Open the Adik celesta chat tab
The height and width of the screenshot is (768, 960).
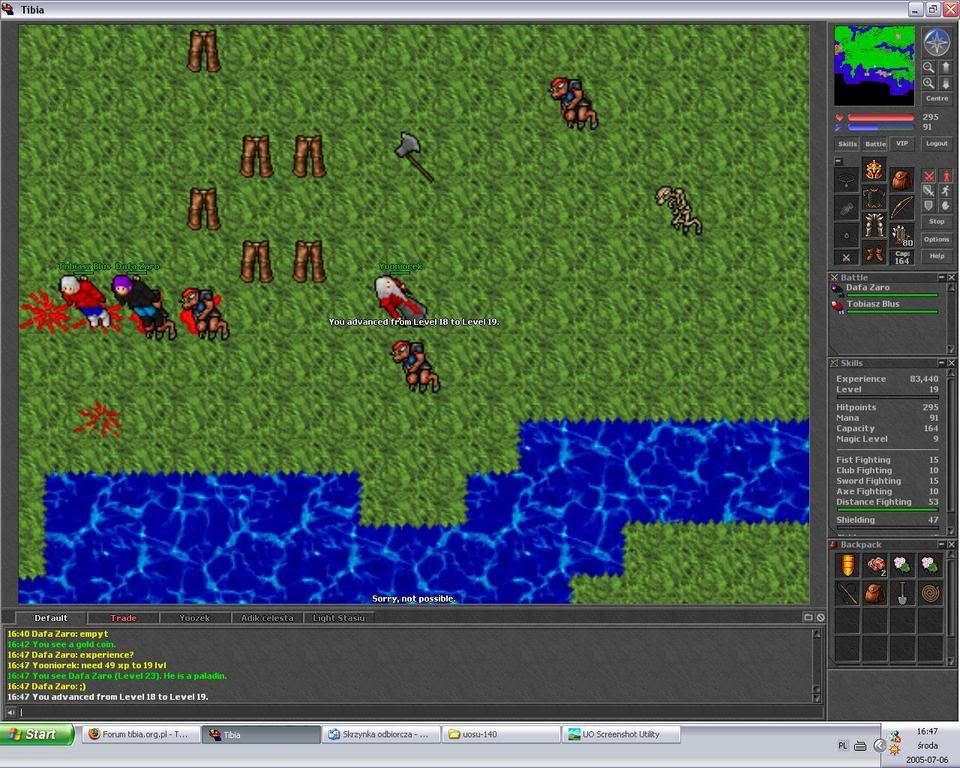tap(267, 618)
